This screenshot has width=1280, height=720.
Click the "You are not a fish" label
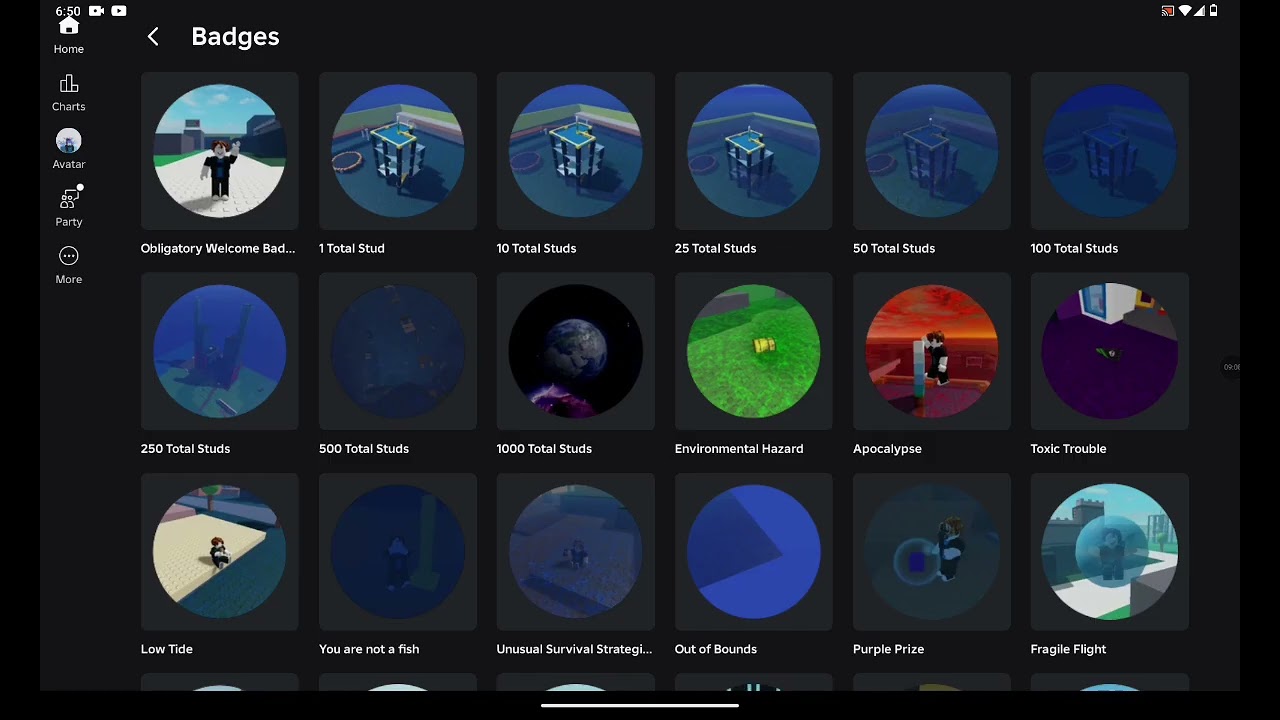(x=369, y=649)
